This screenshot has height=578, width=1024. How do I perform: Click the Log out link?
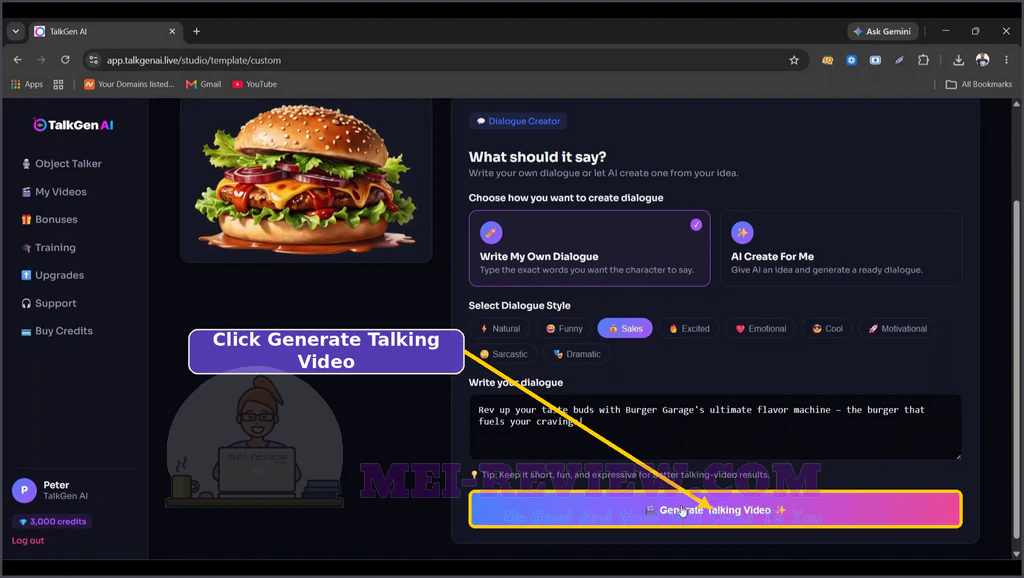click(28, 541)
